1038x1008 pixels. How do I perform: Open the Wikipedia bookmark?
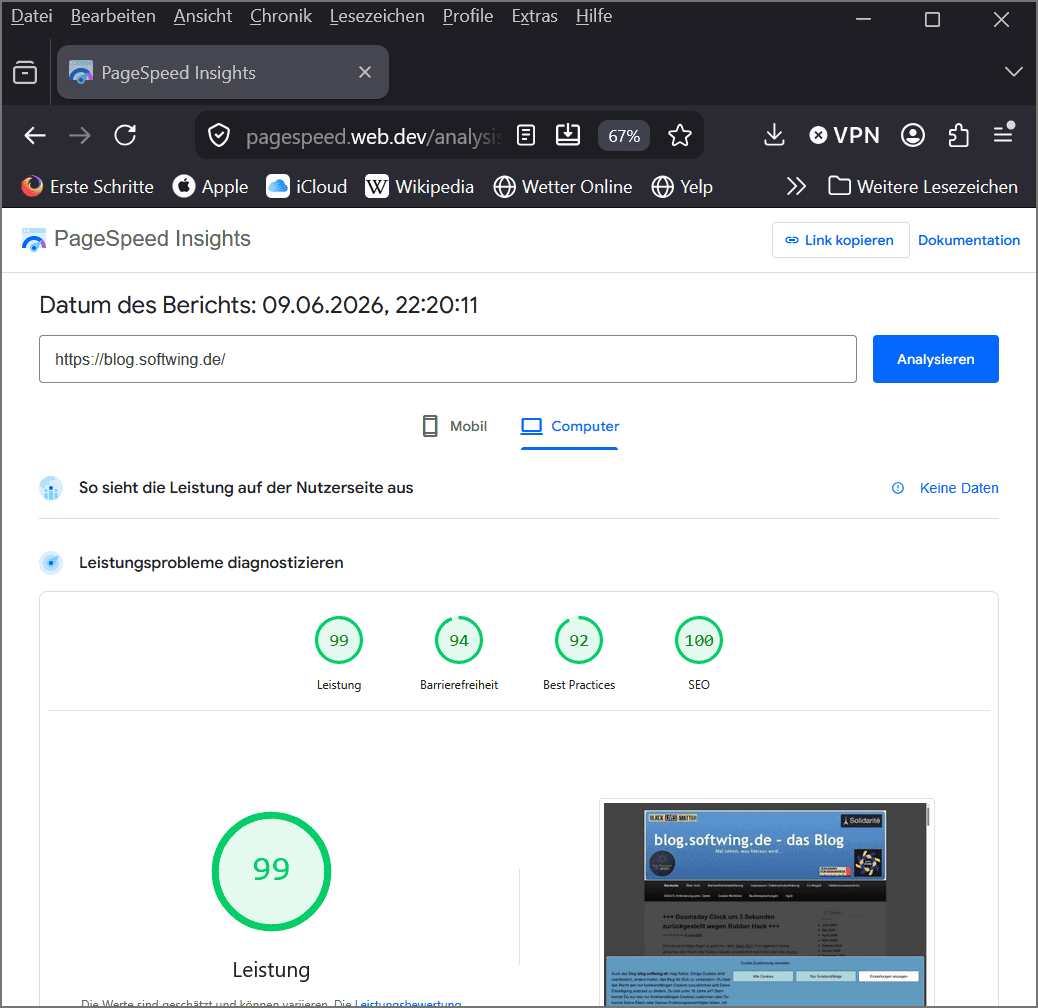tap(420, 187)
